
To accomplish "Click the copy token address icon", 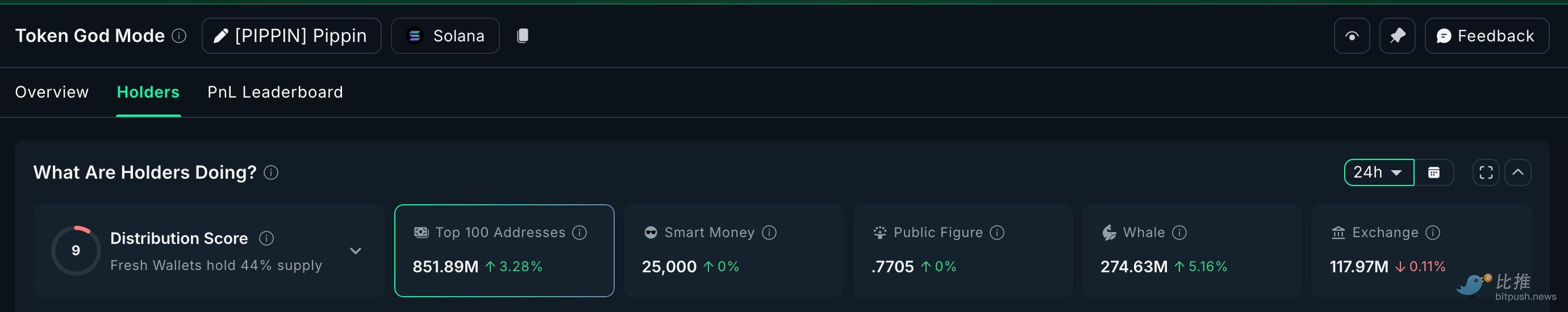I will pyautogui.click(x=522, y=36).
